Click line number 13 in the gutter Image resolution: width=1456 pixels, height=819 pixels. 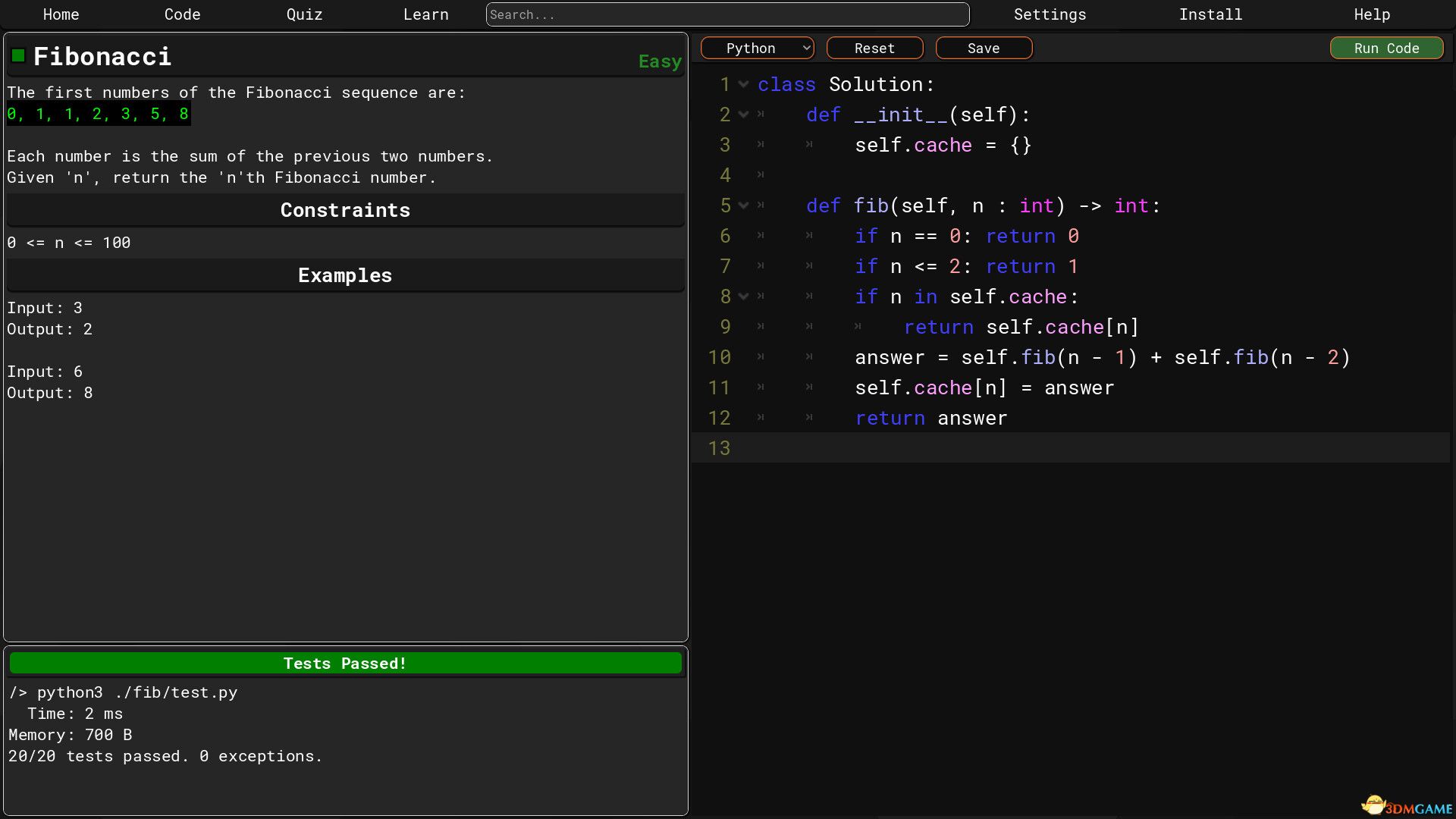(719, 448)
